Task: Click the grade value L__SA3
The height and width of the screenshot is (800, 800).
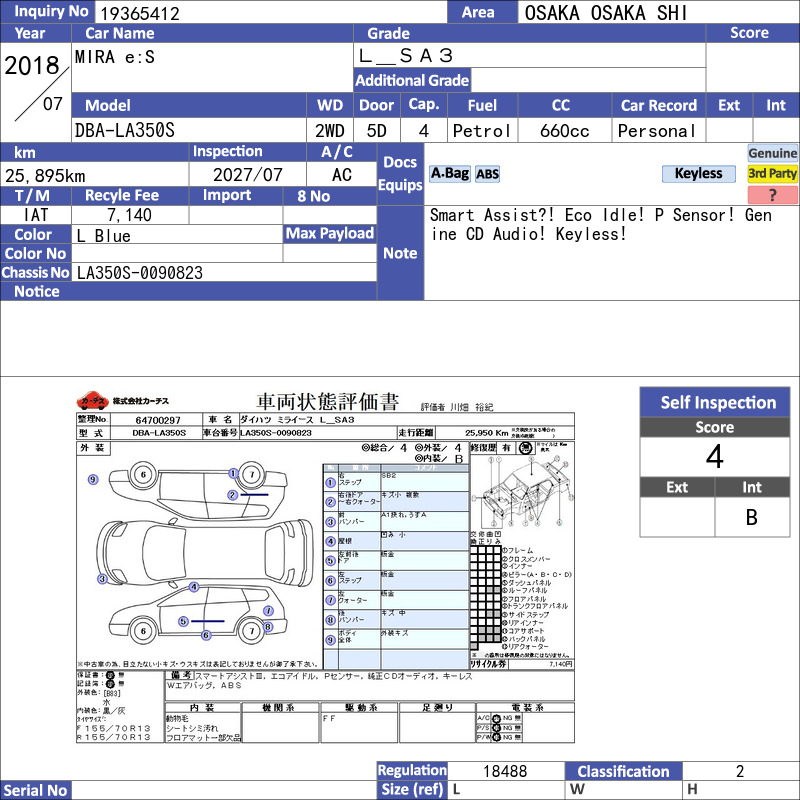Action: point(406,56)
